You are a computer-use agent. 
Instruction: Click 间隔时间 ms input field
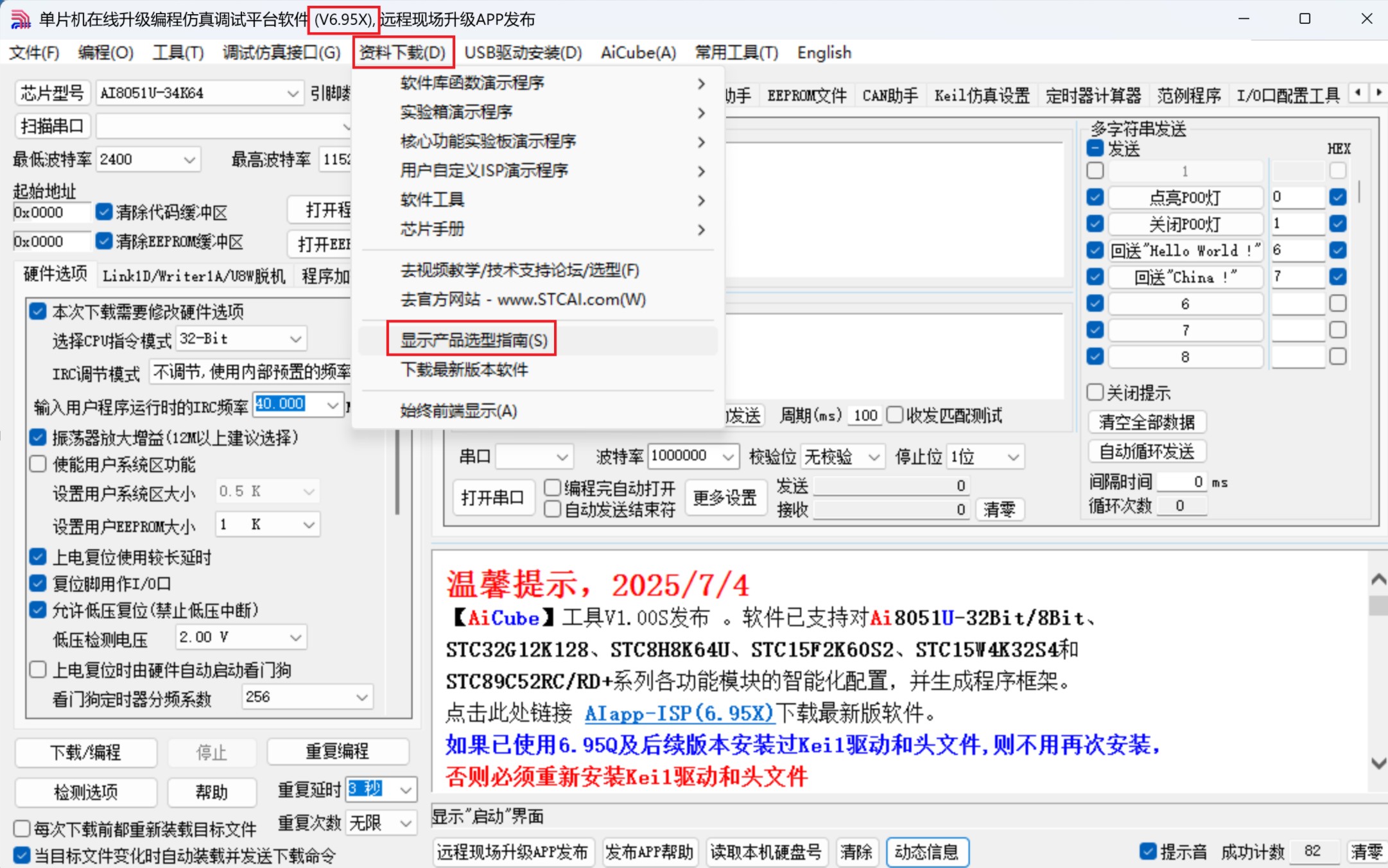pyautogui.click(x=1182, y=482)
